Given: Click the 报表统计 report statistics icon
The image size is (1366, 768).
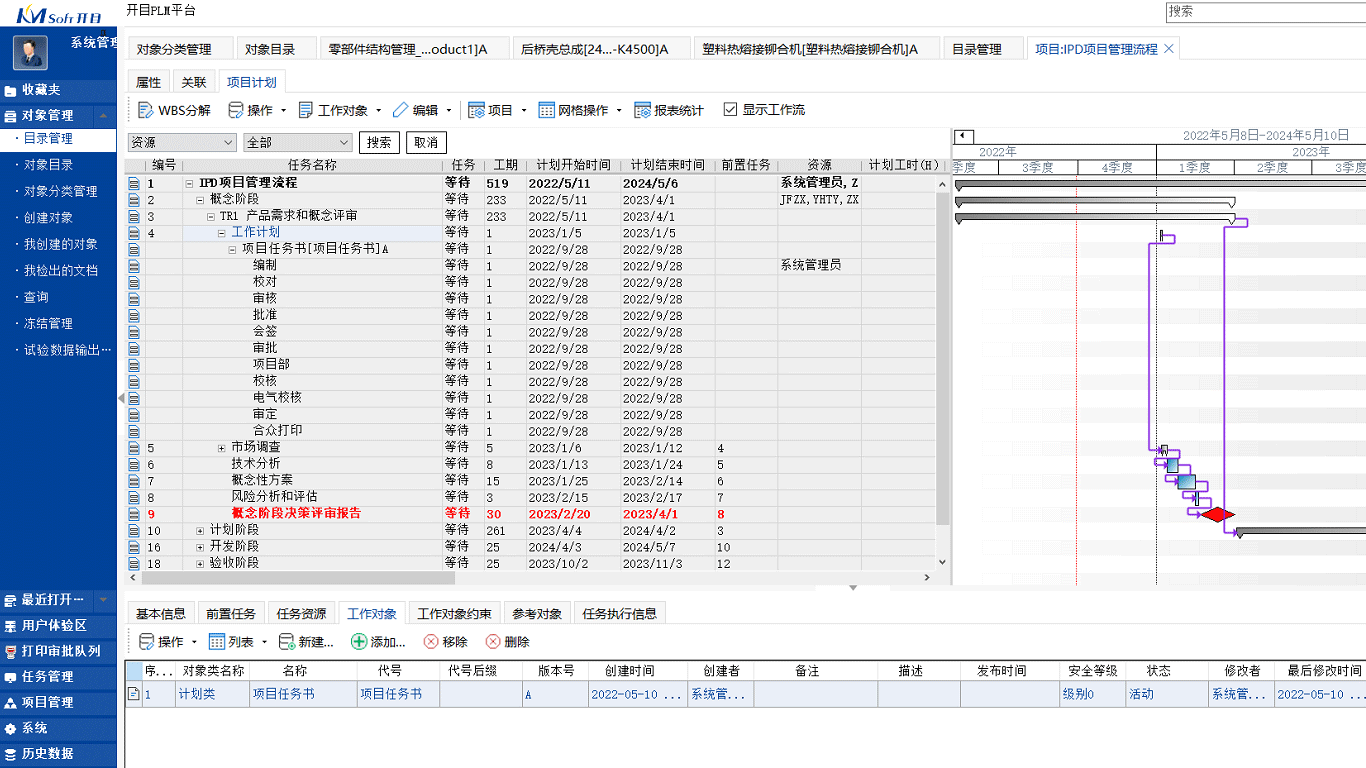Looking at the screenshot, I should 644,110.
